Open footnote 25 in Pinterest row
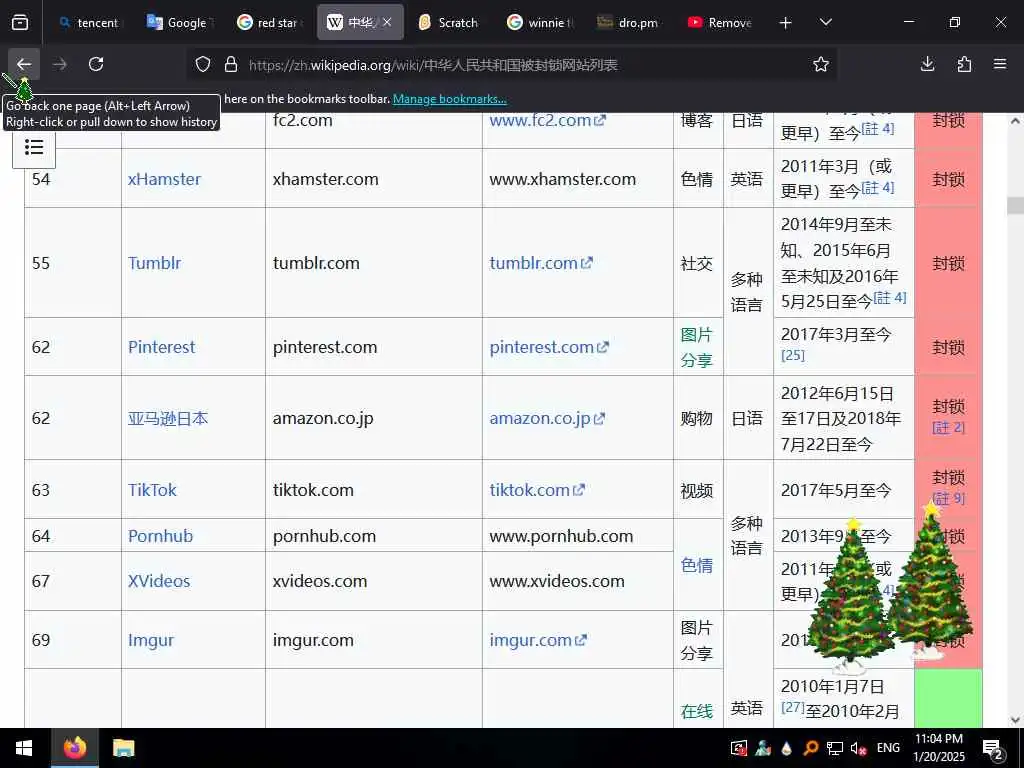Viewport: 1024px width, 768px height. (x=793, y=356)
